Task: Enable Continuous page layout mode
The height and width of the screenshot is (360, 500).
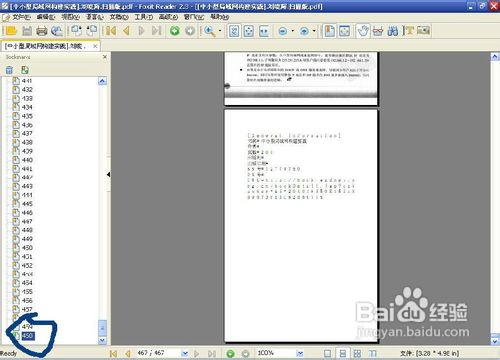Action: pos(342,353)
